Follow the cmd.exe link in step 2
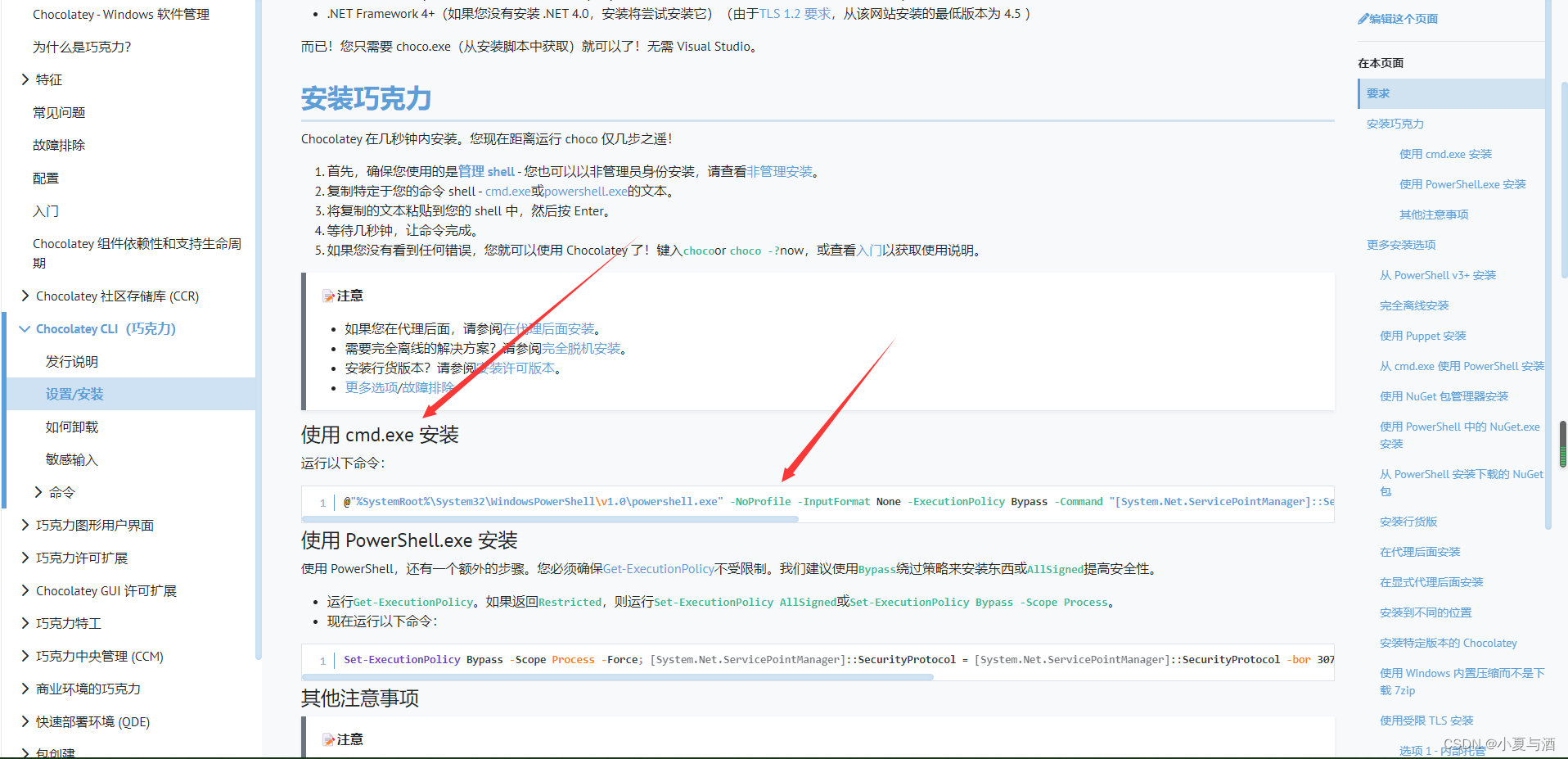This screenshot has height=759, width=1568. [x=507, y=191]
